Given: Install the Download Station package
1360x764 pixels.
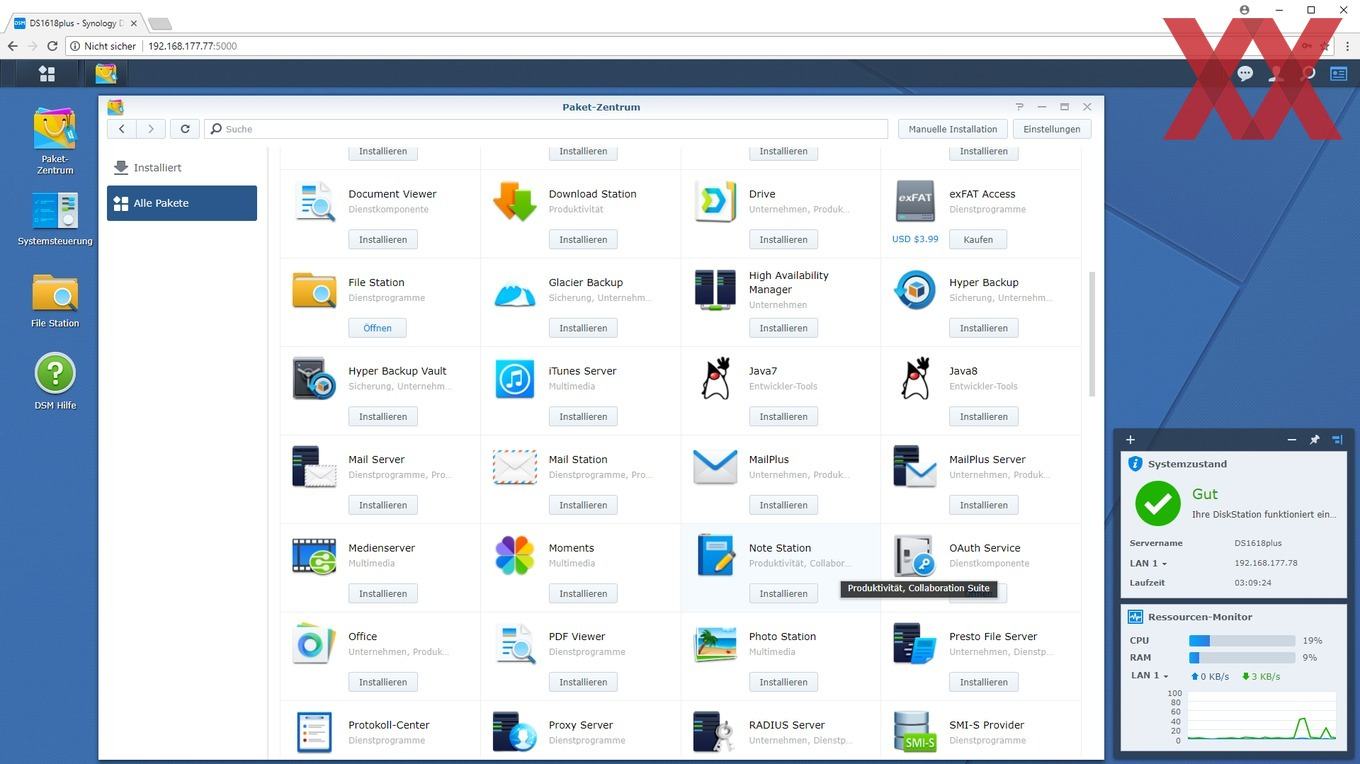Looking at the screenshot, I should [x=583, y=240].
